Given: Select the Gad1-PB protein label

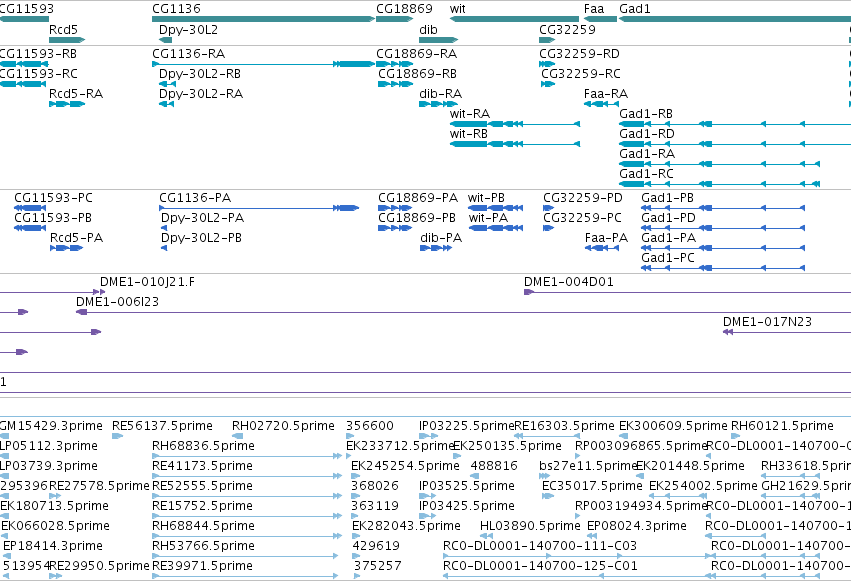Looking at the screenshot, I should coord(668,197).
